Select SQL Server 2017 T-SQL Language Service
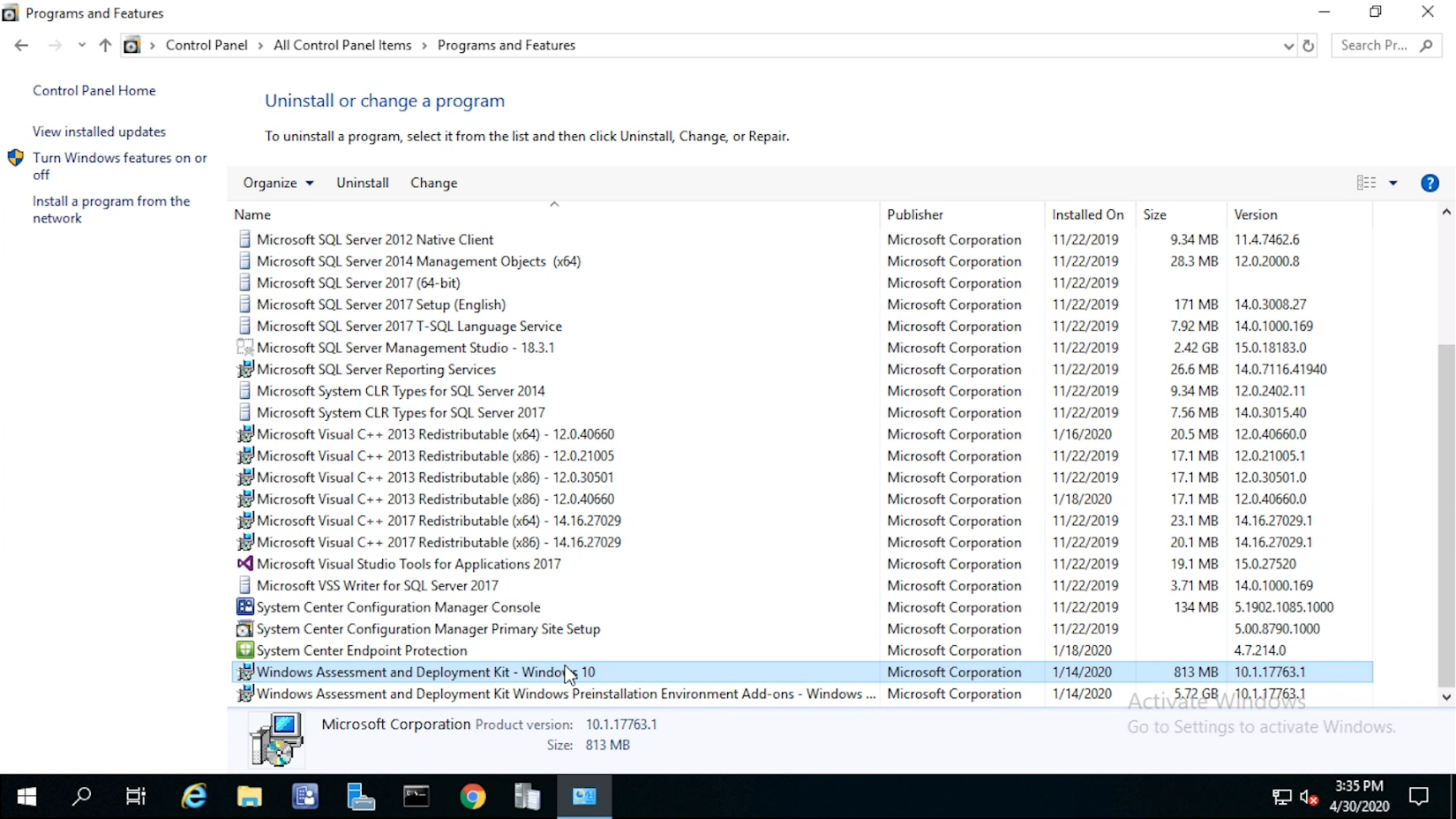This screenshot has height=819, width=1456. 409,326
